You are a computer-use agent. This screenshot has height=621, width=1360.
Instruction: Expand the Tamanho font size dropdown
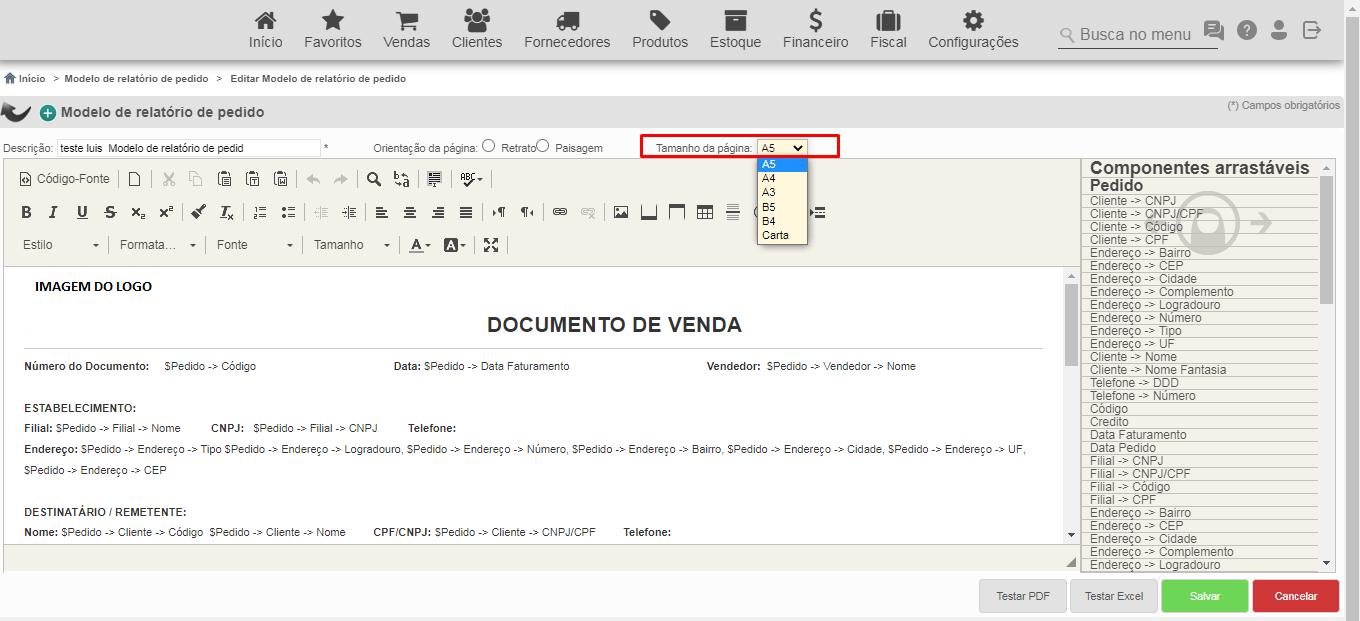point(351,245)
